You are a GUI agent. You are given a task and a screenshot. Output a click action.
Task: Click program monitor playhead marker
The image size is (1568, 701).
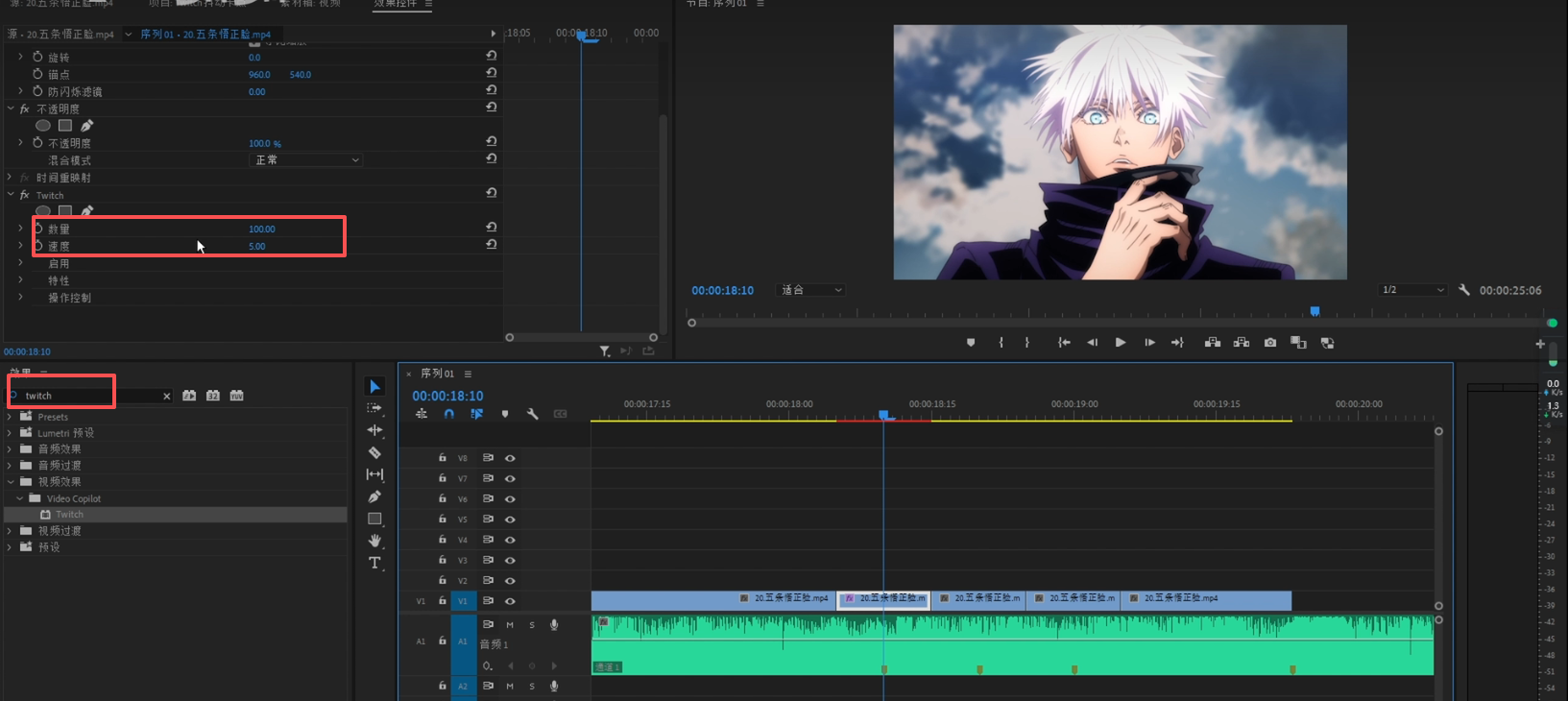(1315, 311)
